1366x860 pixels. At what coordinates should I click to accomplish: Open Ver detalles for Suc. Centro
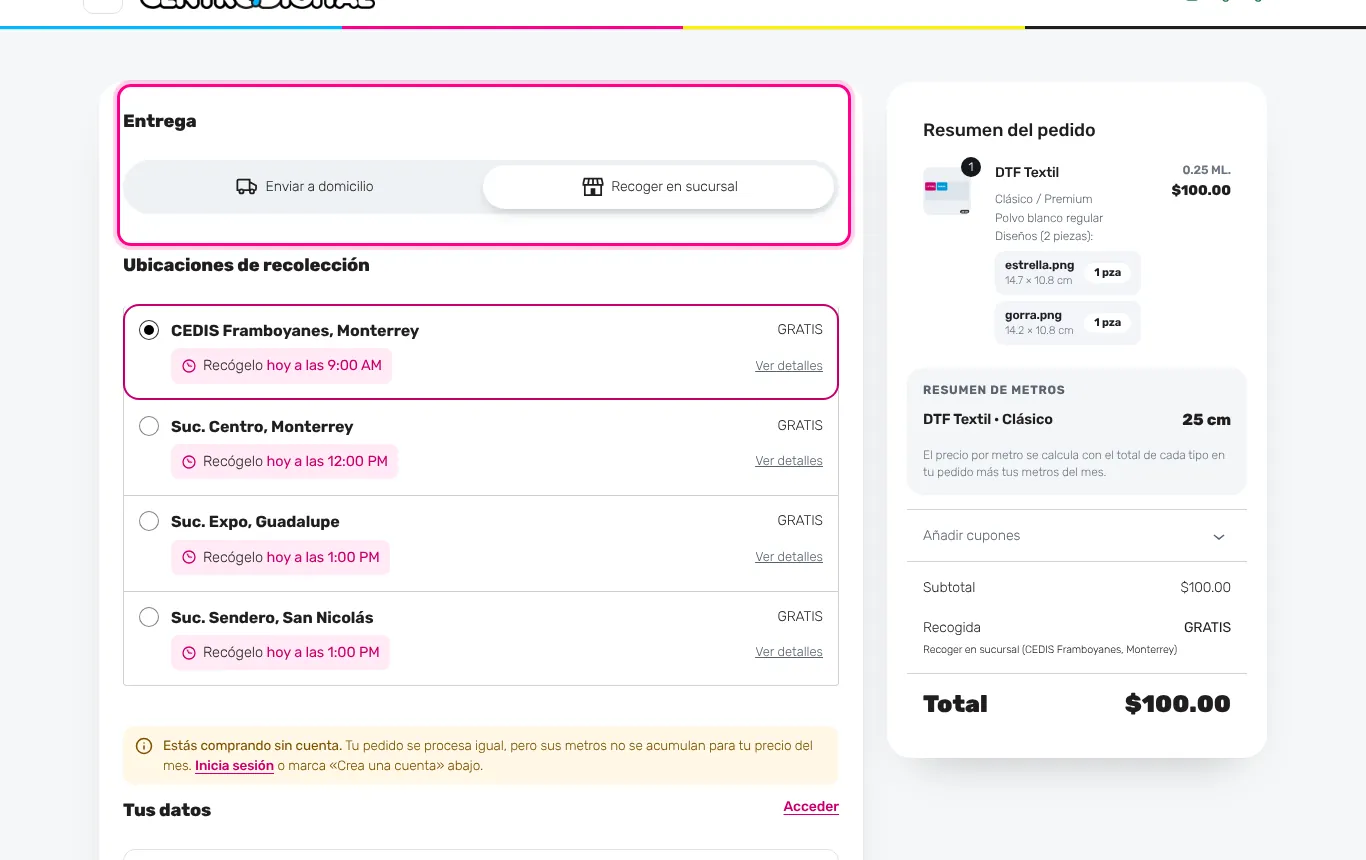[789, 461]
